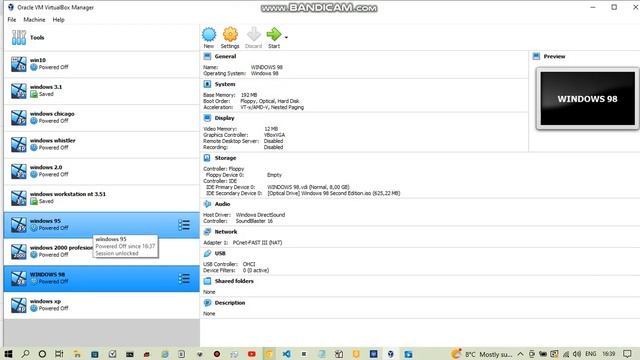The height and width of the screenshot is (360, 640).
Task: Select the windows 2000 professional machine
Action: (x=101, y=251)
